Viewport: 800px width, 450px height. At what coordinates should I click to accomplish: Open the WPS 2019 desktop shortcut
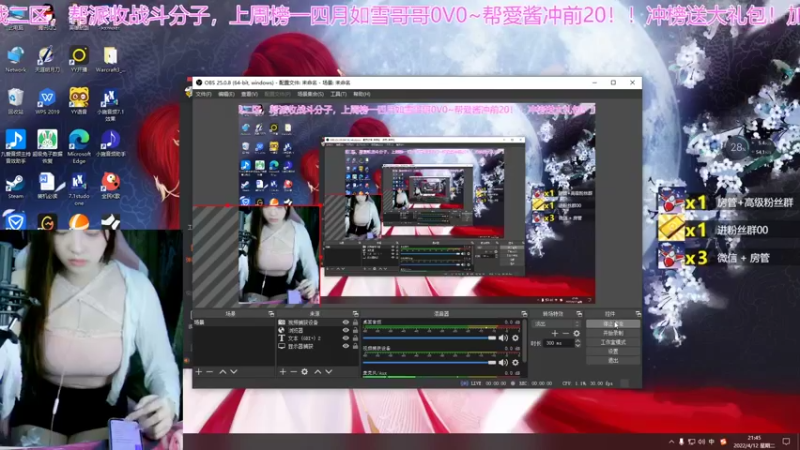click(x=47, y=101)
